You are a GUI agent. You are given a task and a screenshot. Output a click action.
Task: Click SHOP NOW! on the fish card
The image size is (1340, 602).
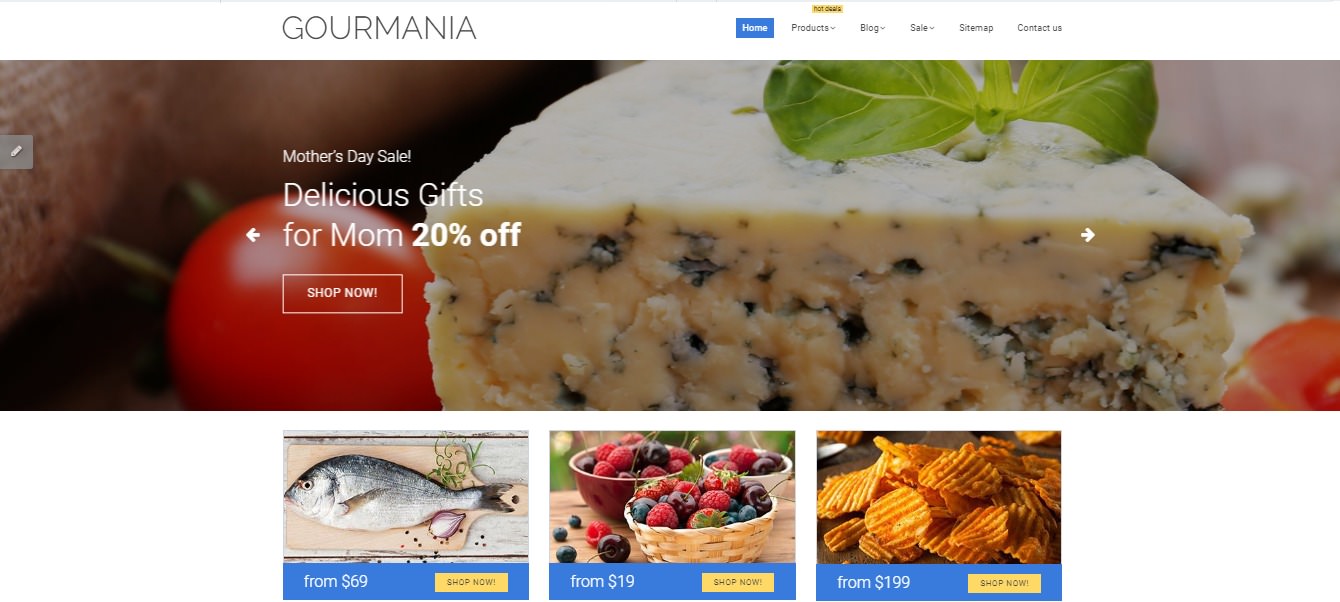[471, 582]
